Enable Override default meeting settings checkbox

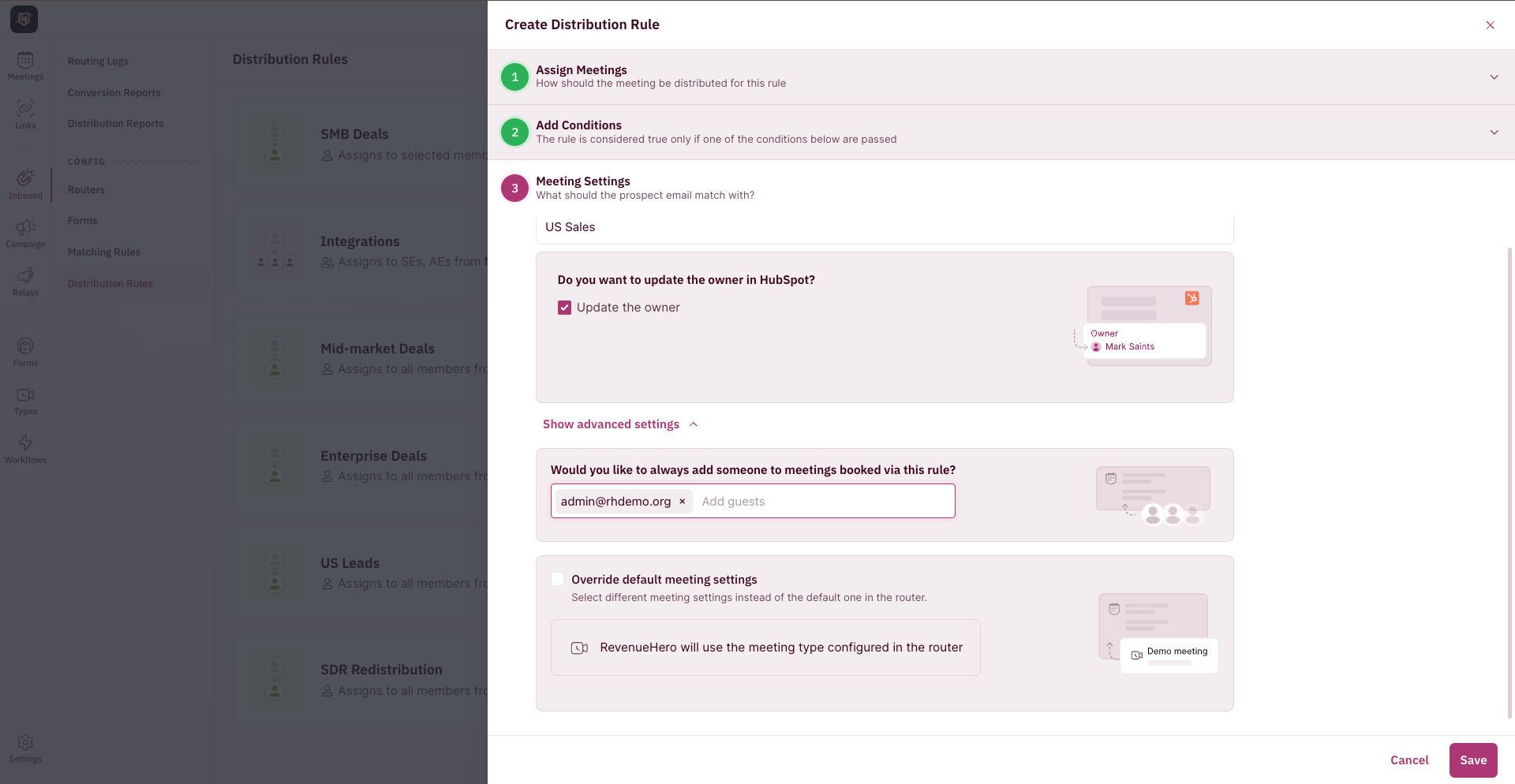[558, 580]
